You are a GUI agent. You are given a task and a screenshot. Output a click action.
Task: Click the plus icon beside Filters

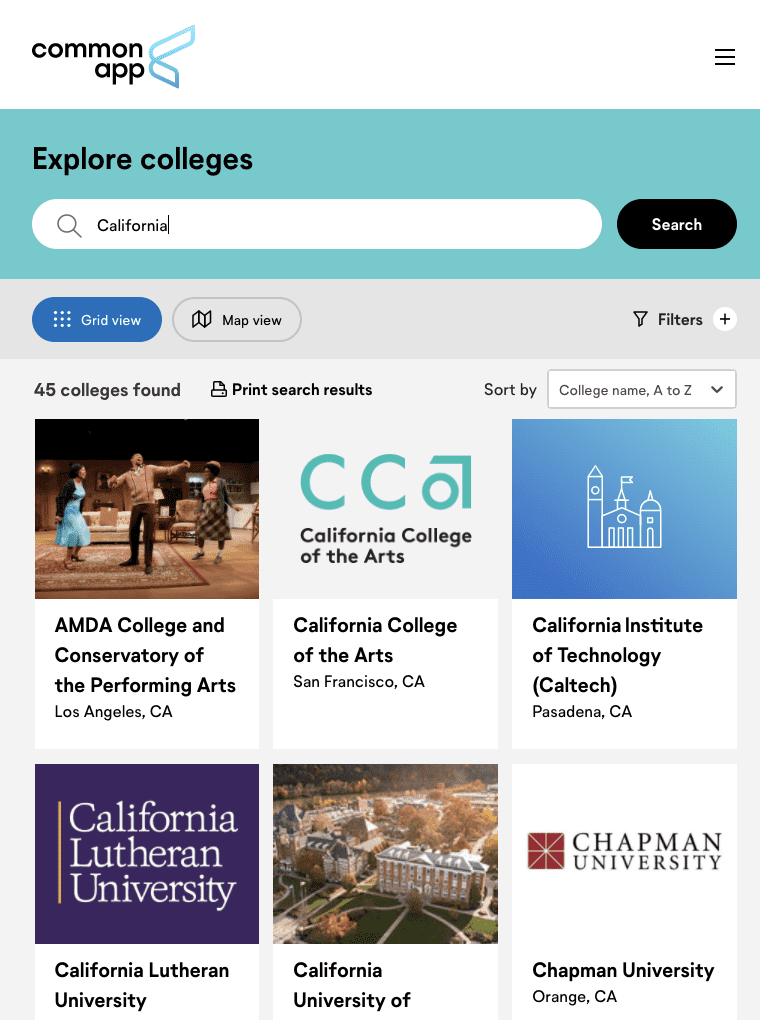click(x=725, y=319)
